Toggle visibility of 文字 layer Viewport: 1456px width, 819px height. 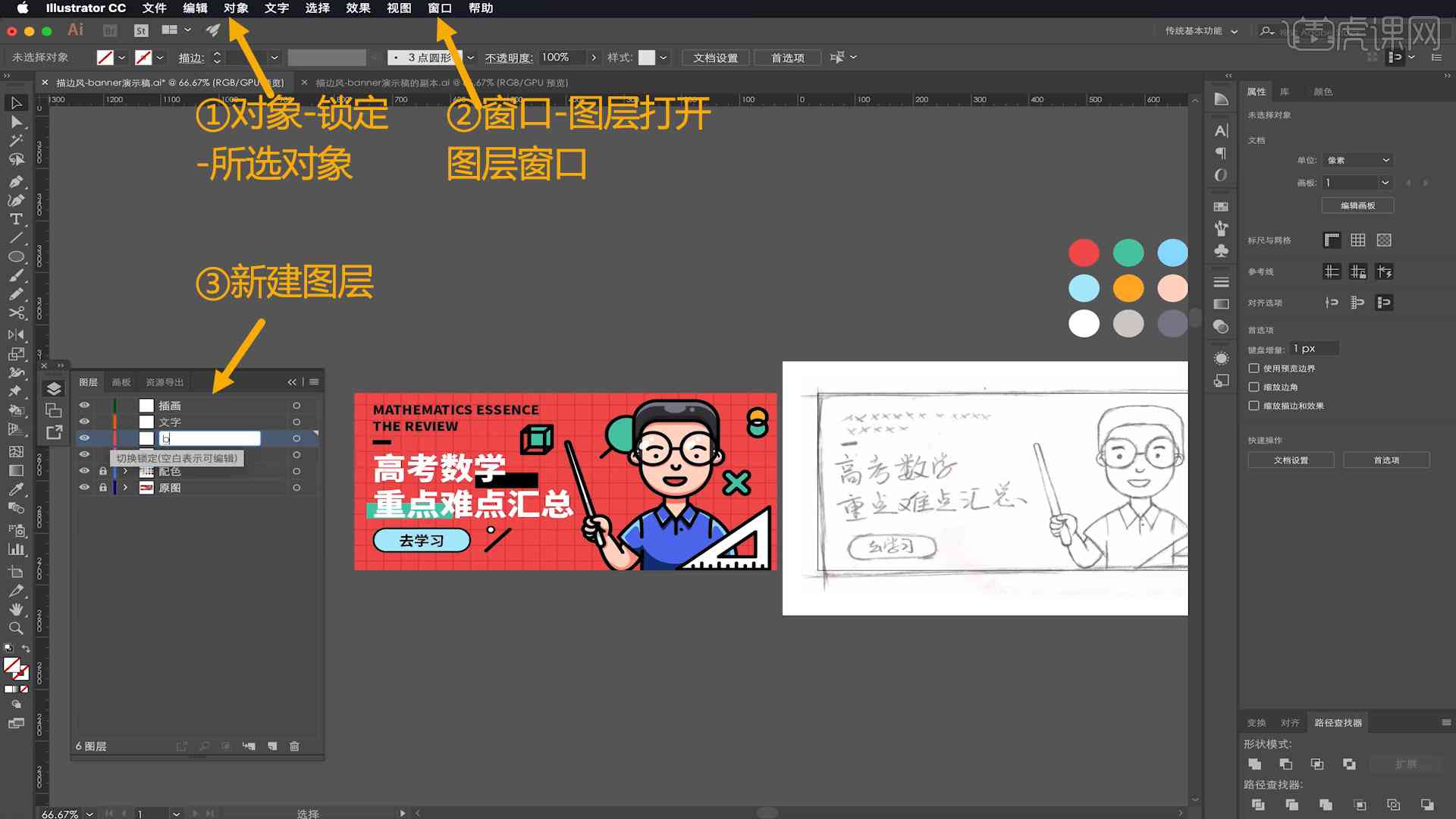[85, 422]
